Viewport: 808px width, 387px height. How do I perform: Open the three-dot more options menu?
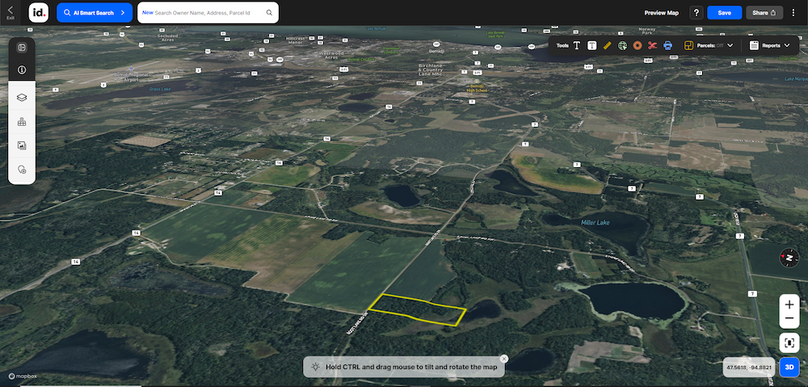point(794,13)
